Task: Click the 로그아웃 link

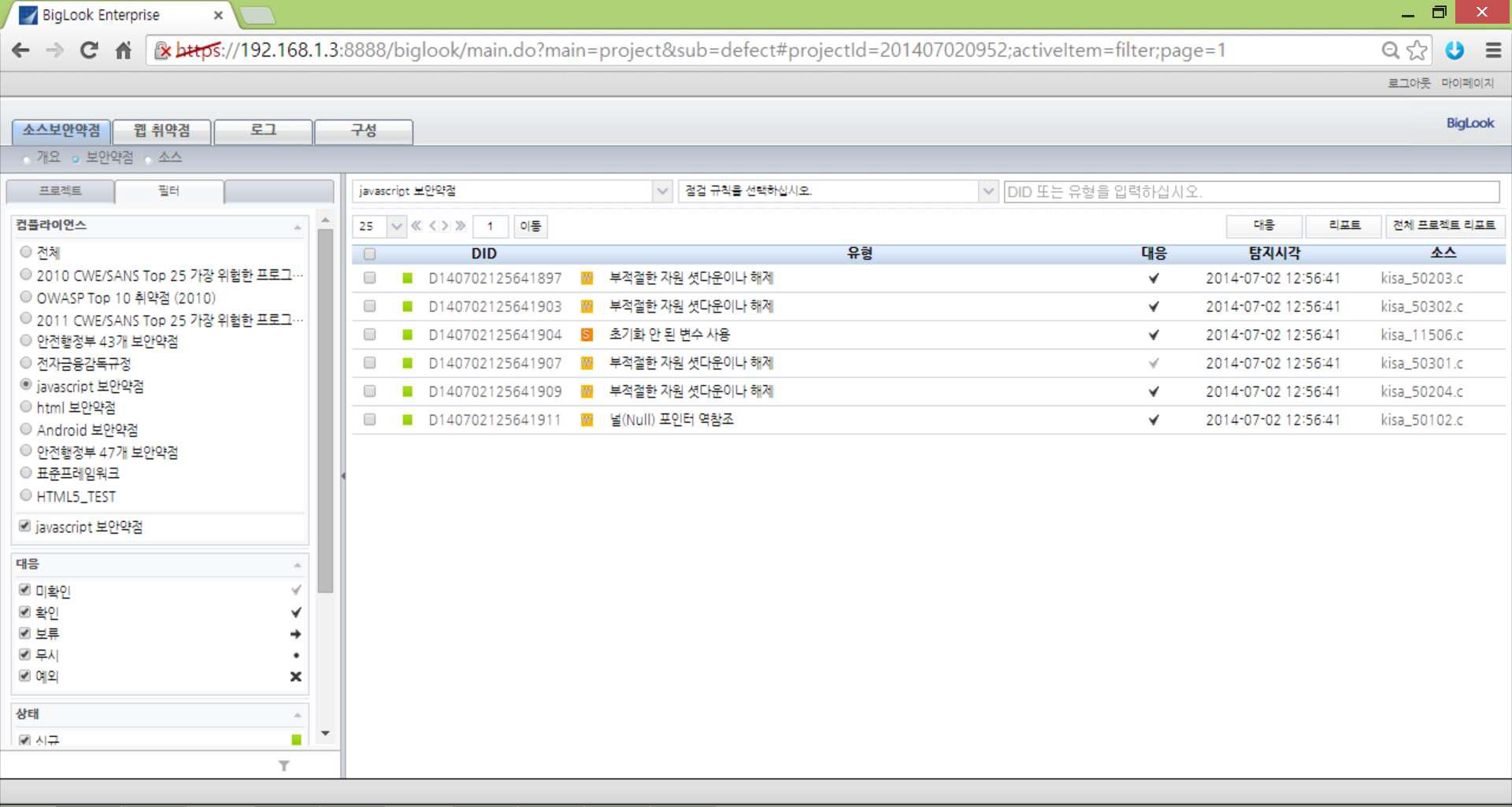Action: coord(1409,83)
